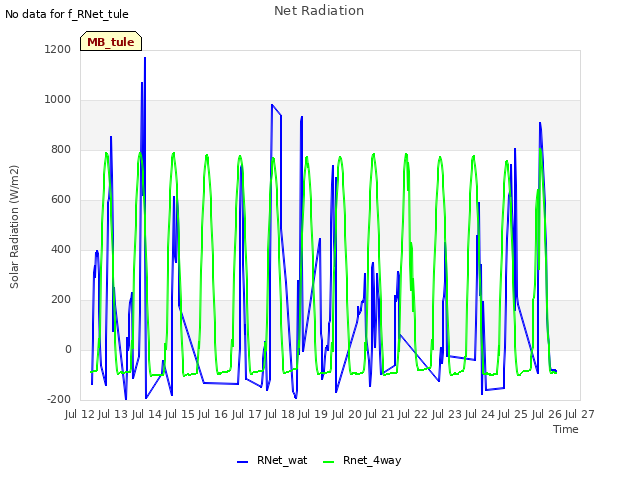Select the Solar Radiation (W/m2) axis label
Viewport: 640px width, 480px height.
pos(14,227)
